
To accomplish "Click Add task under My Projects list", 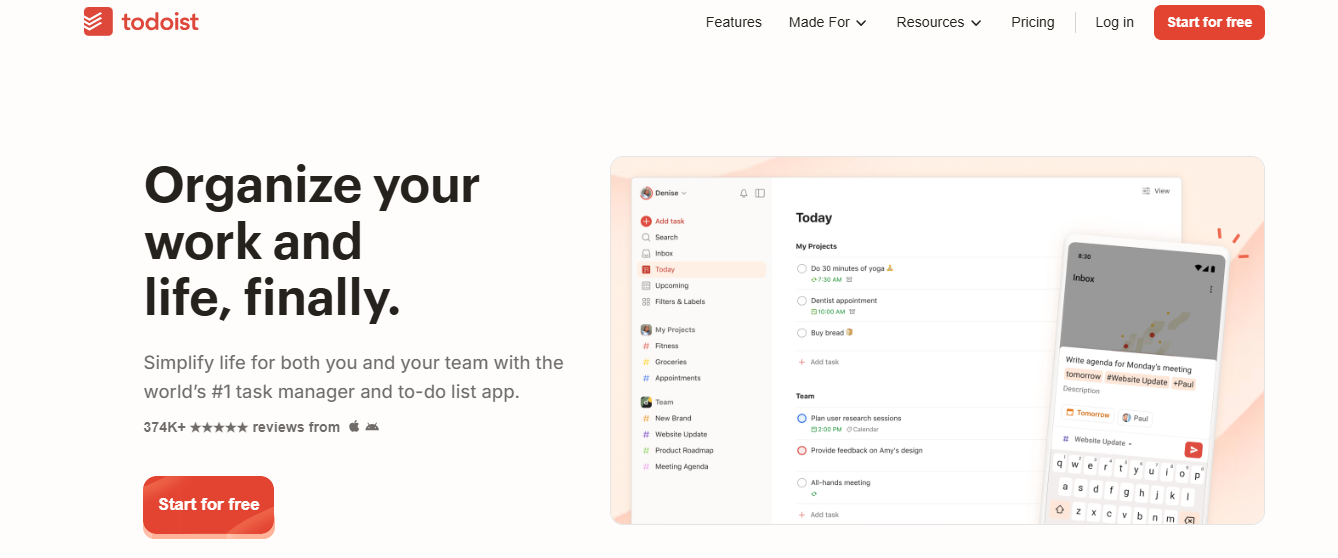I will [819, 362].
